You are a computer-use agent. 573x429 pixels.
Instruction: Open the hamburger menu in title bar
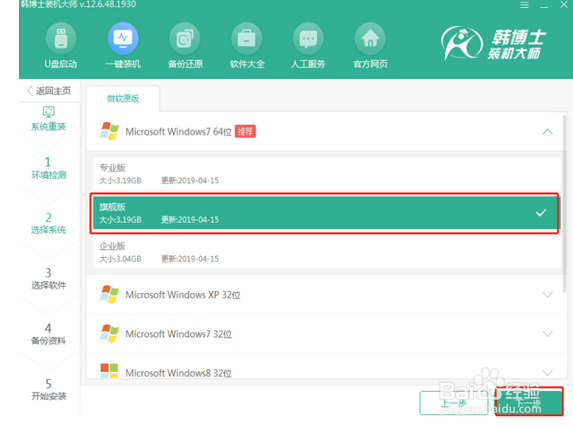click(524, 5)
